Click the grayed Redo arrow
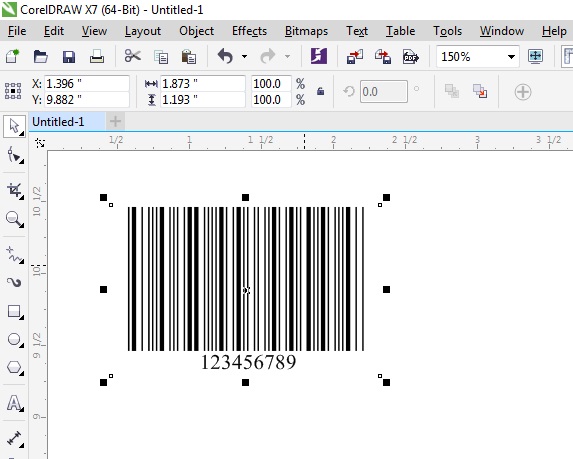The image size is (573, 459). (267, 57)
